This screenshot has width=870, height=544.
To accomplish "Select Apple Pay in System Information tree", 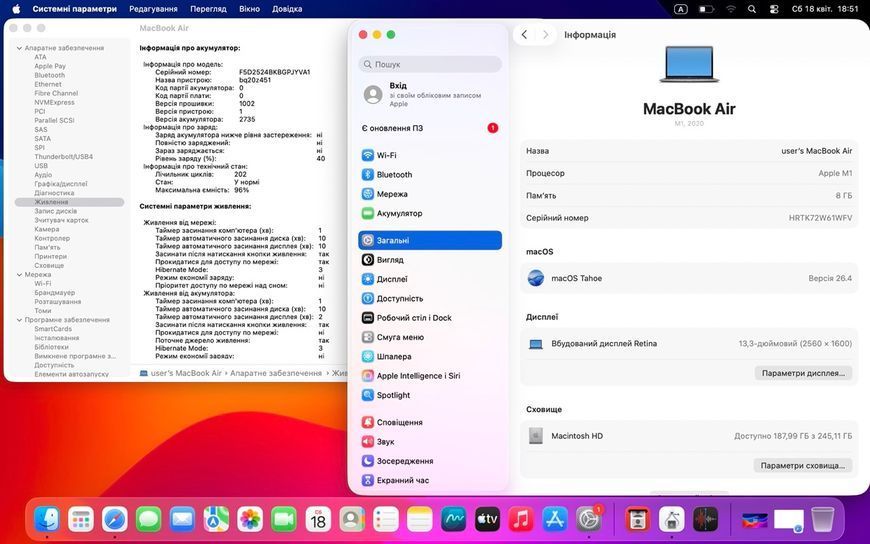I will pyautogui.click(x=50, y=66).
